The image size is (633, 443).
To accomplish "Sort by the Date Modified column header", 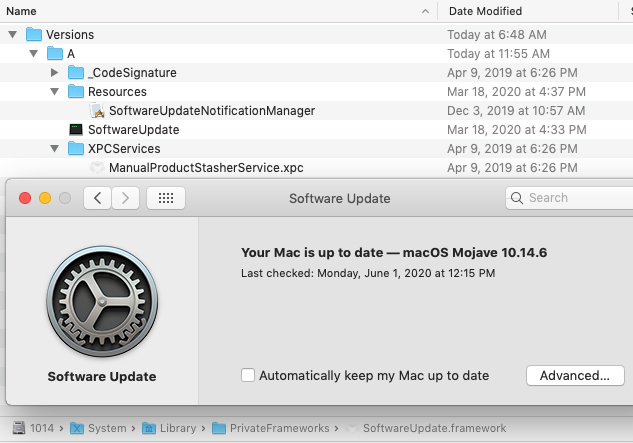I will pyautogui.click(x=485, y=11).
